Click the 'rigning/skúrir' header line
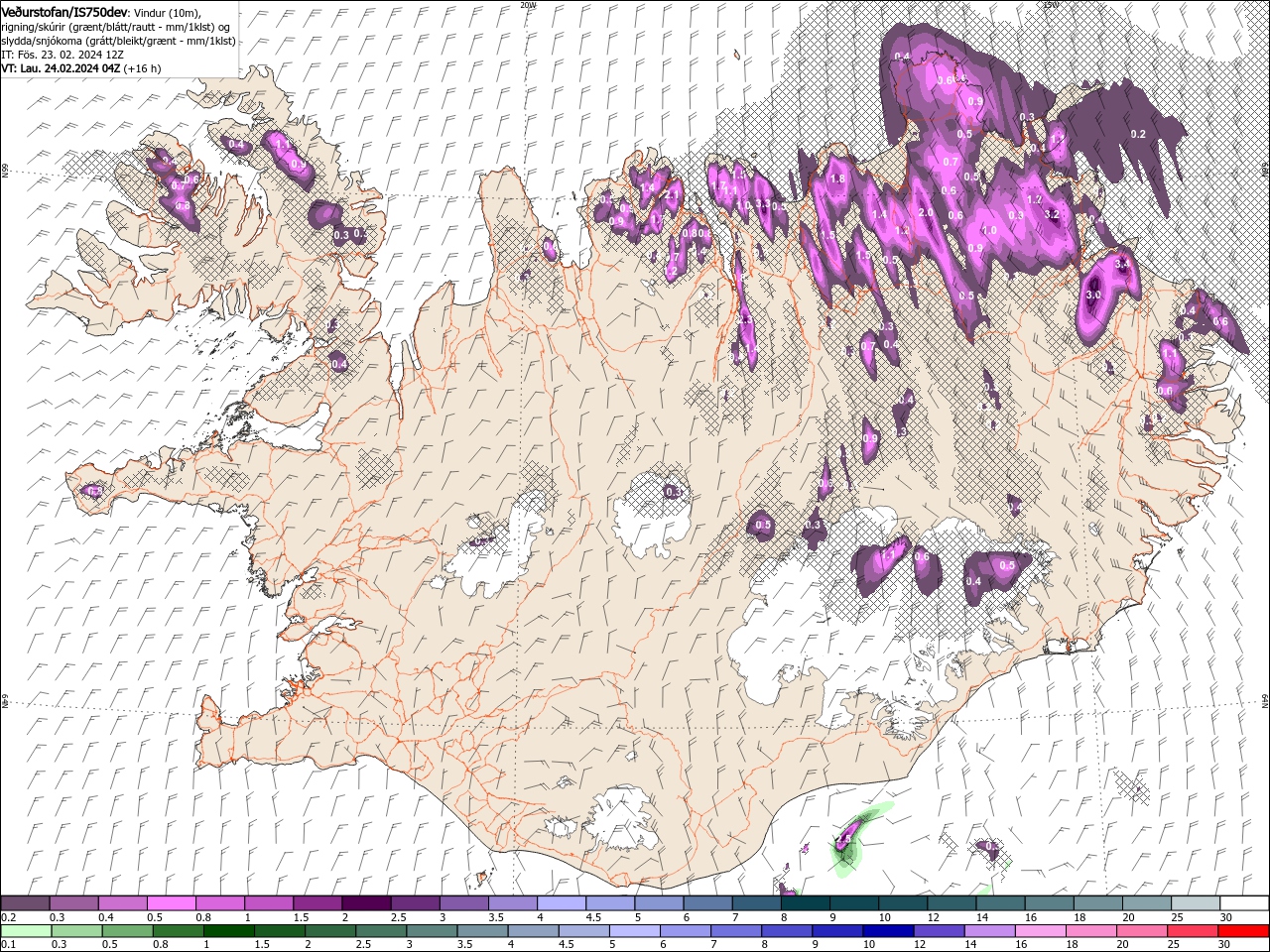This screenshot has height=952, width=1270. [x=116, y=26]
